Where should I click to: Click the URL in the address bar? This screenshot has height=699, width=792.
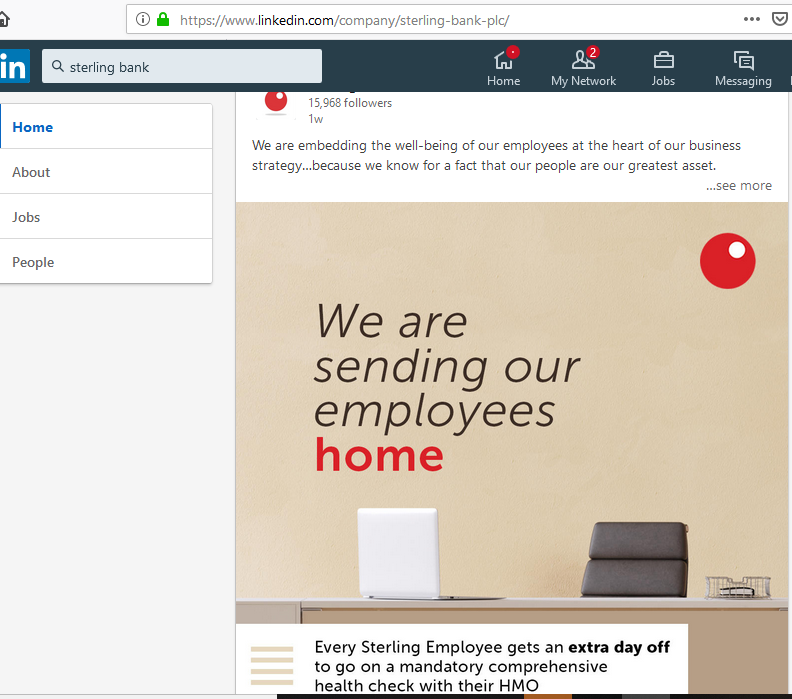tap(344, 20)
